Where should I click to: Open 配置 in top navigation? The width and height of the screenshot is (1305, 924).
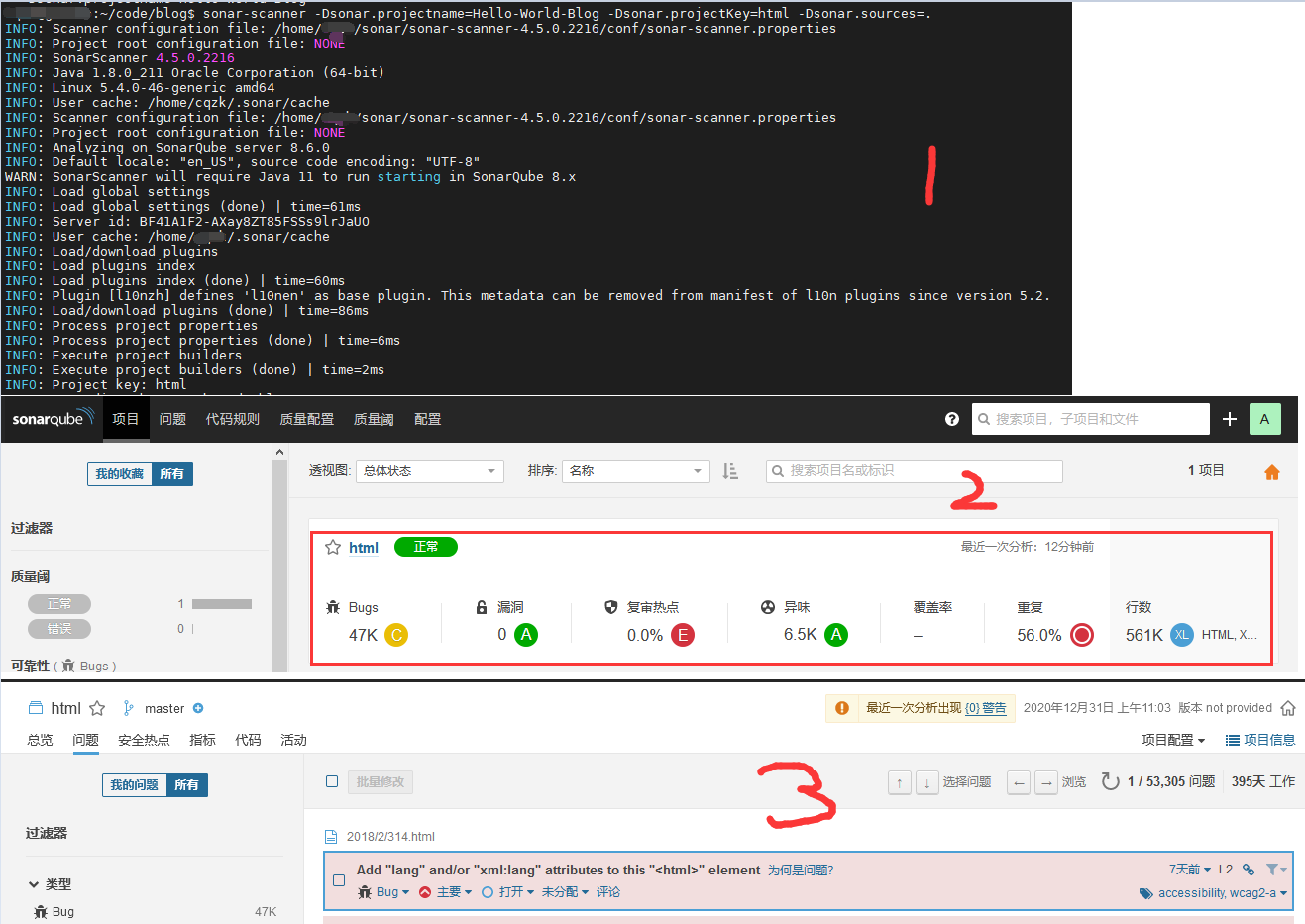[x=428, y=419]
